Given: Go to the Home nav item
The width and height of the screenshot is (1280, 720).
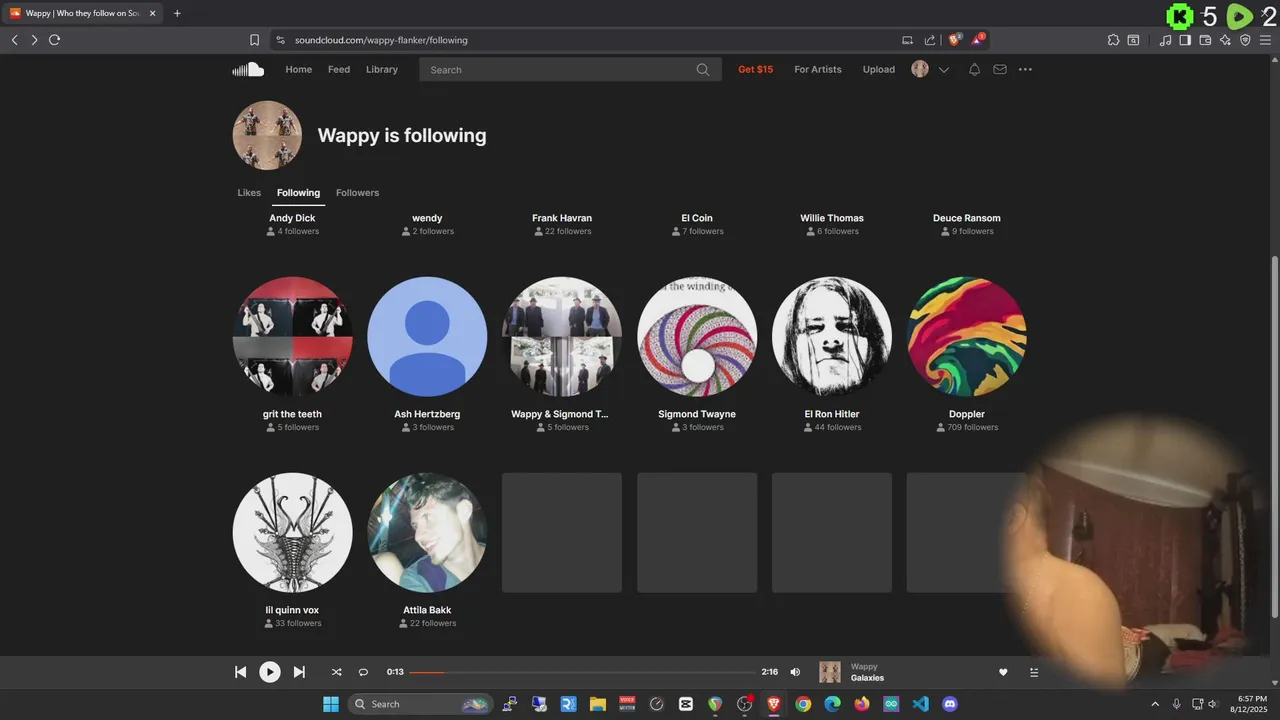Looking at the screenshot, I should pos(299,69).
